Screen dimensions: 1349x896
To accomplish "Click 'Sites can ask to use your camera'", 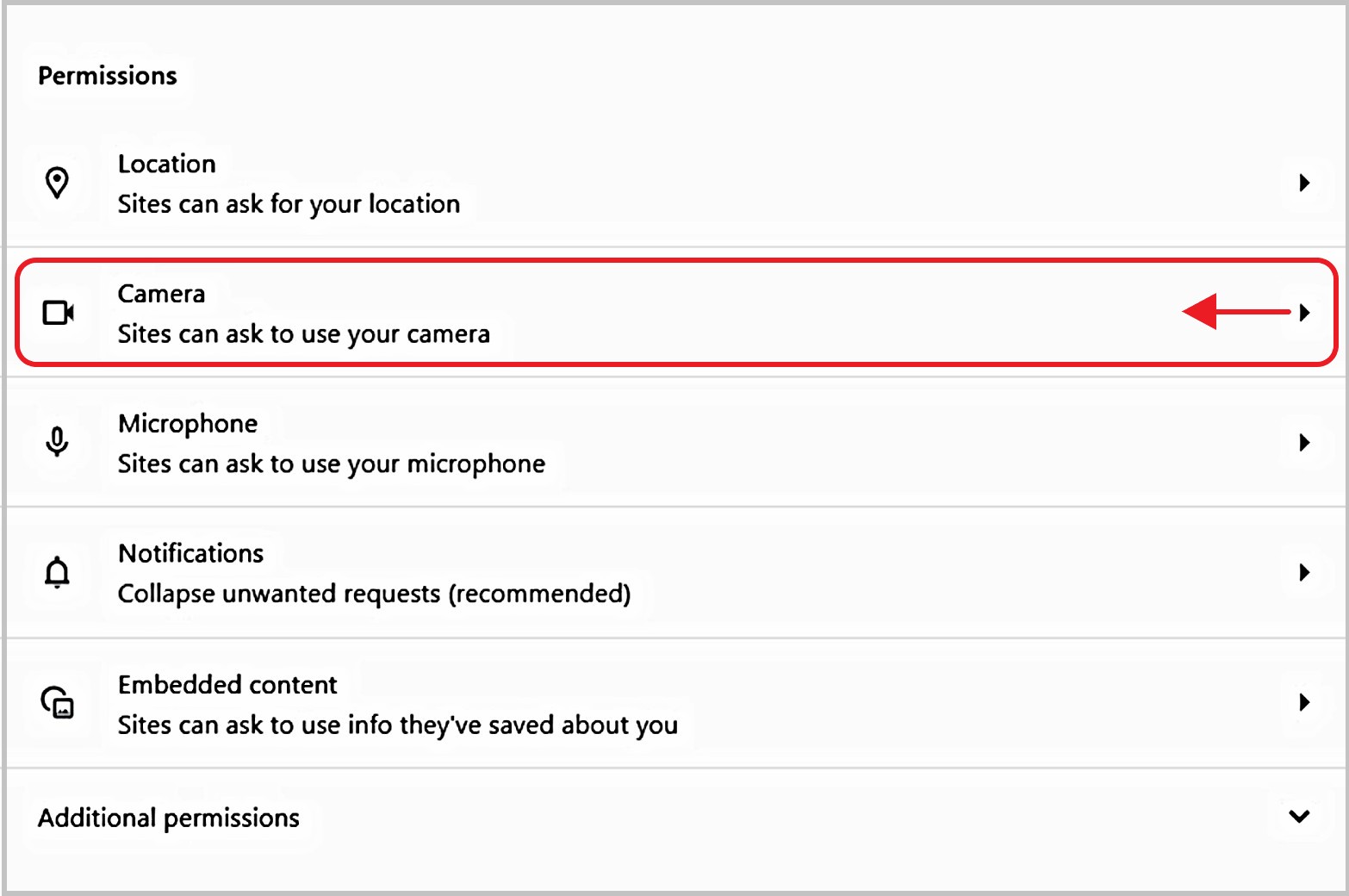I will tap(303, 334).
